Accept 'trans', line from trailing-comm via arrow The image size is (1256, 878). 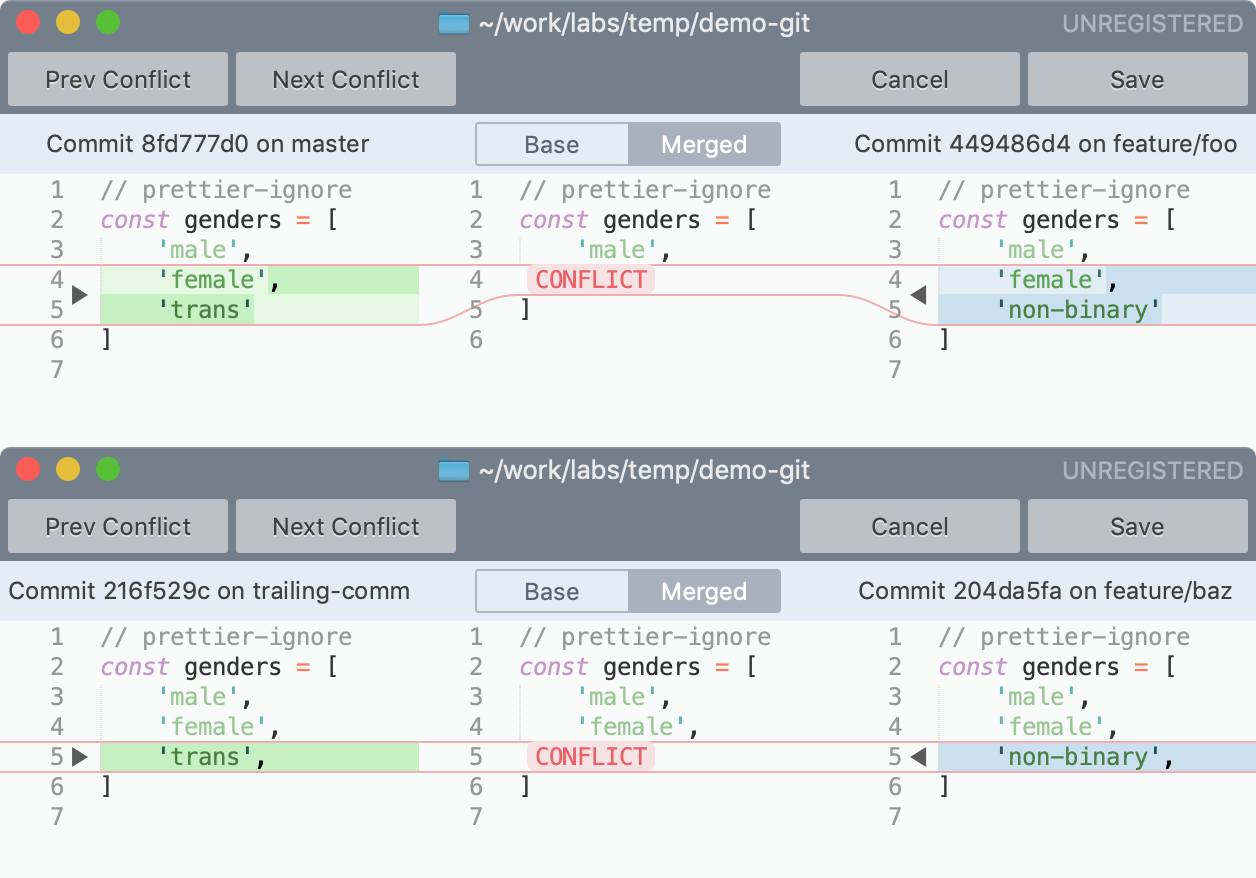click(78, 756)
